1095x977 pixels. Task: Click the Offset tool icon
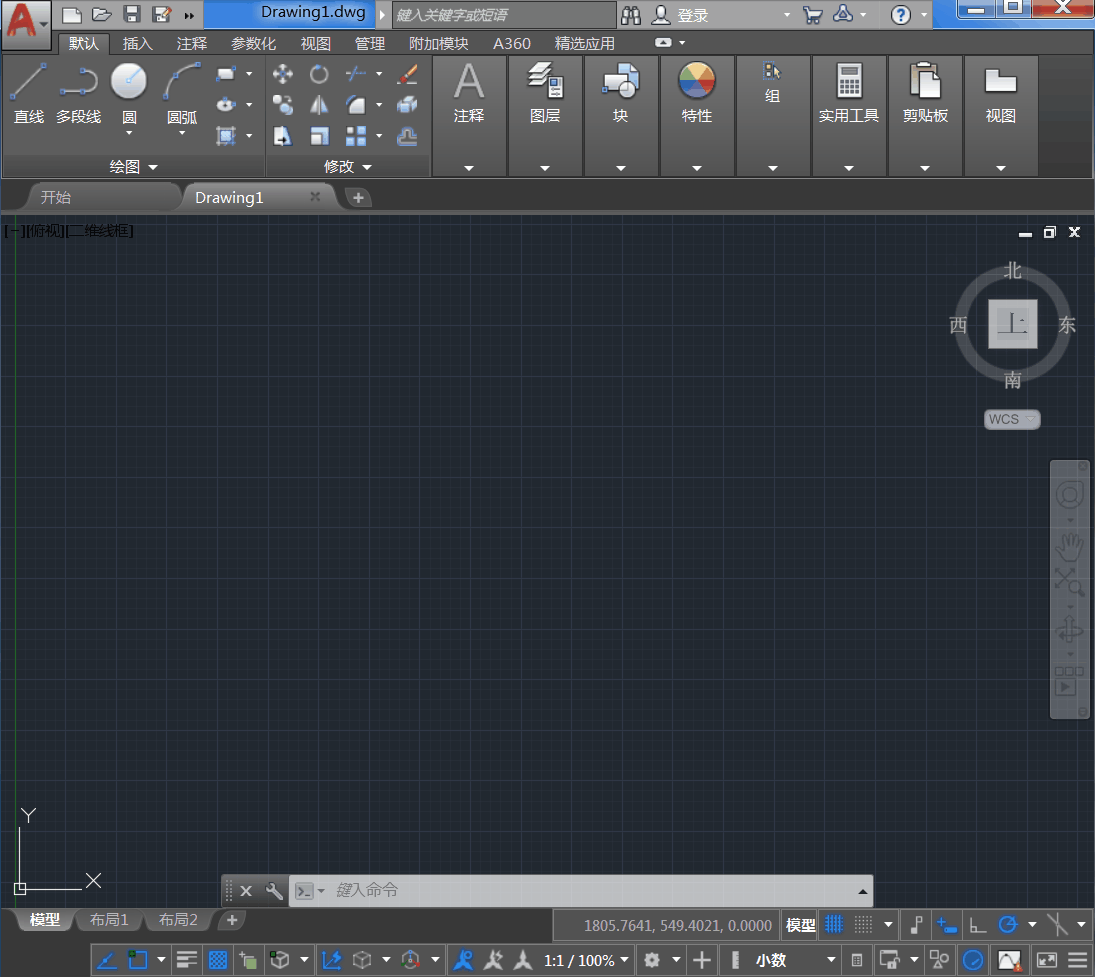pyautogui.click(x=407, y=135)
